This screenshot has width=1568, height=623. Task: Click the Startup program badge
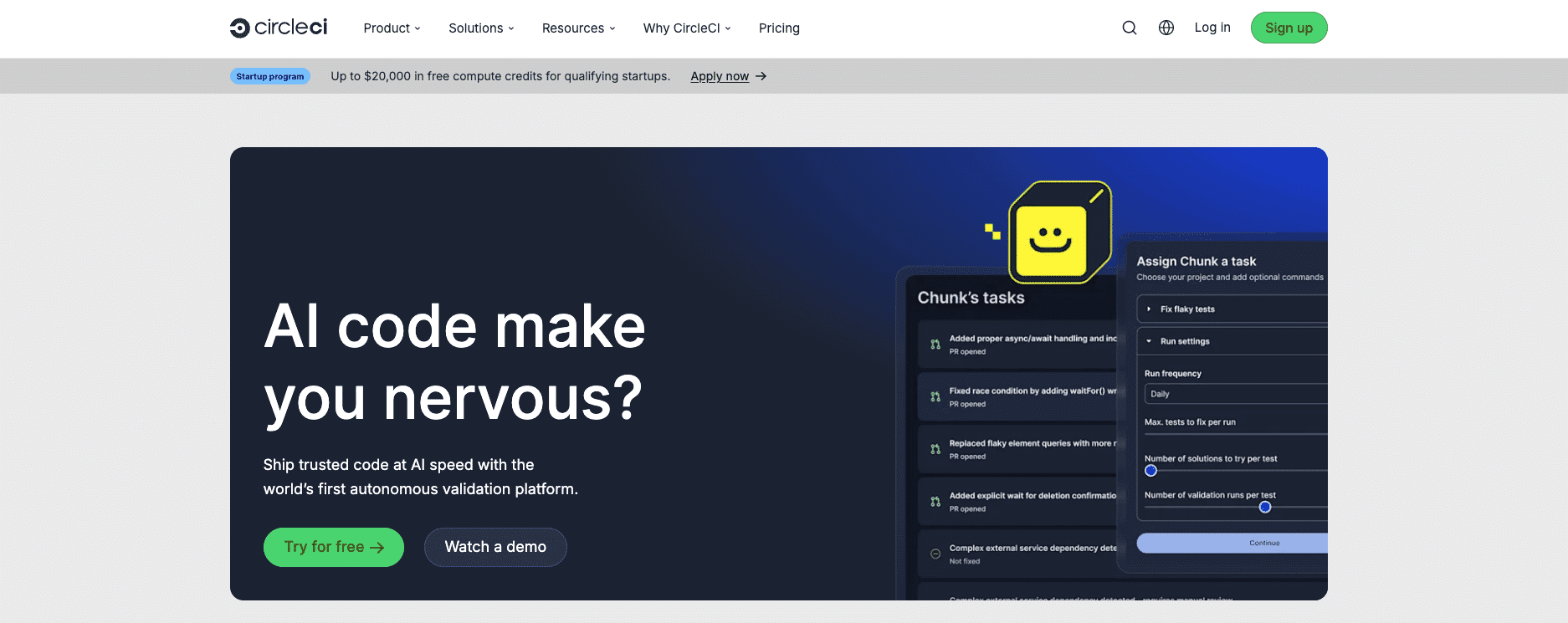click(269, 76)
